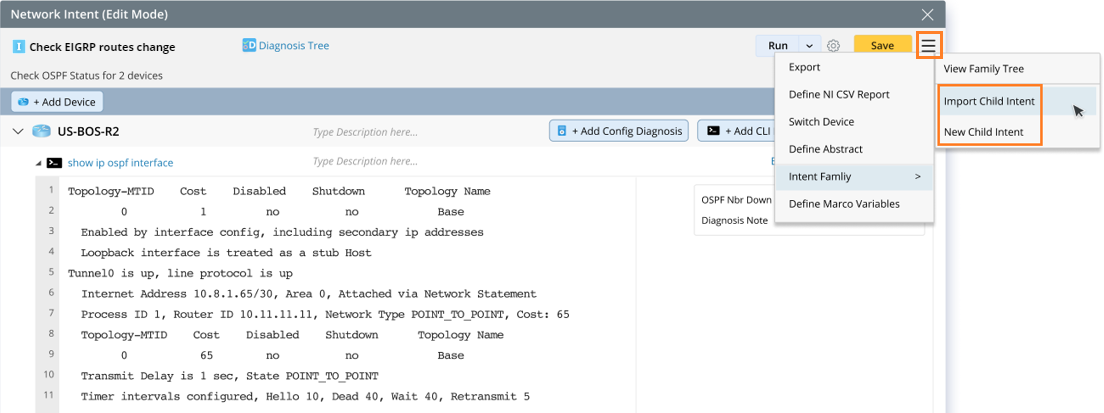Open the hamburger menu icon
This screenshot has width=1104, height=413.
pos(929,46)
